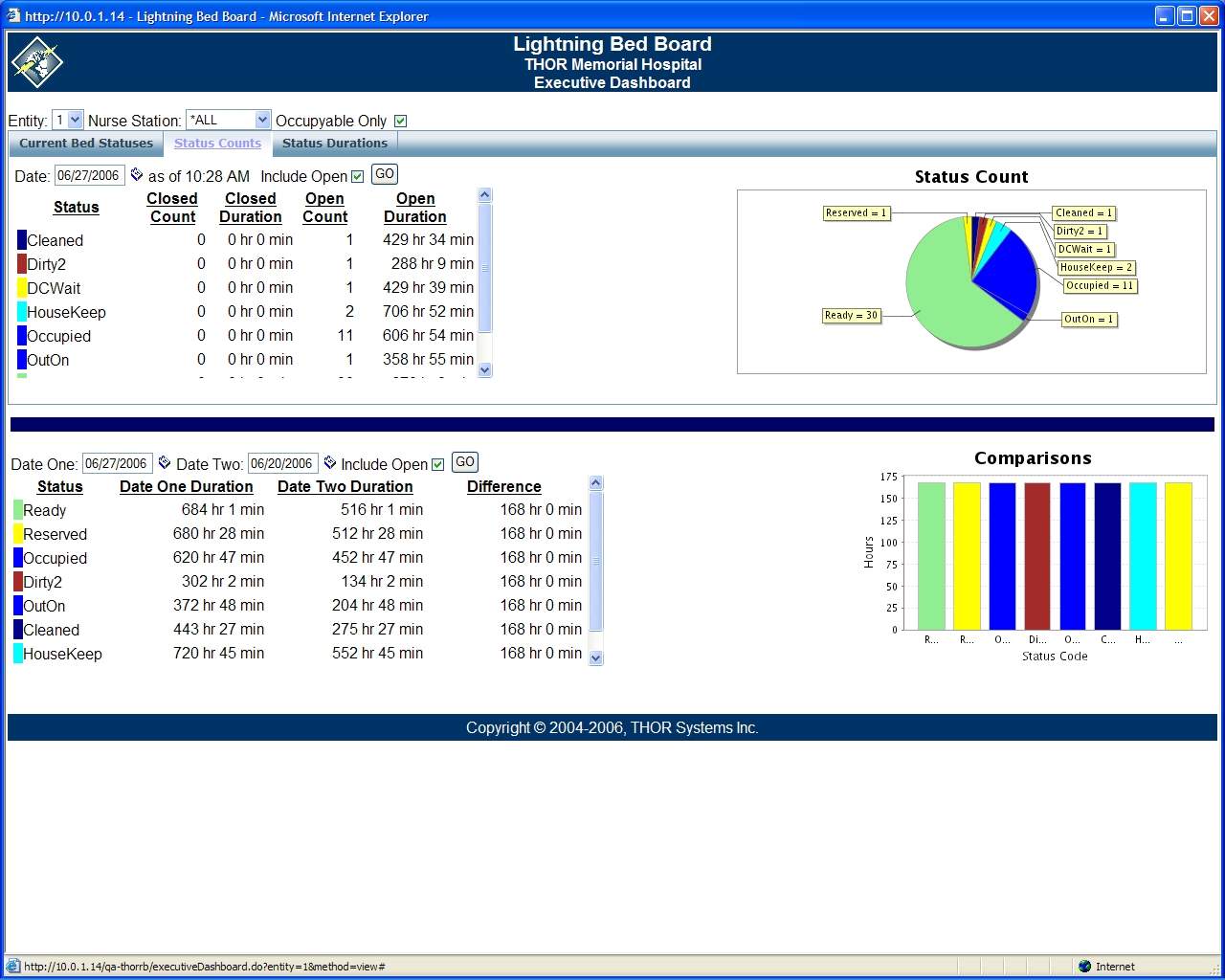Select the Status Counts tab

pos(217,144)
